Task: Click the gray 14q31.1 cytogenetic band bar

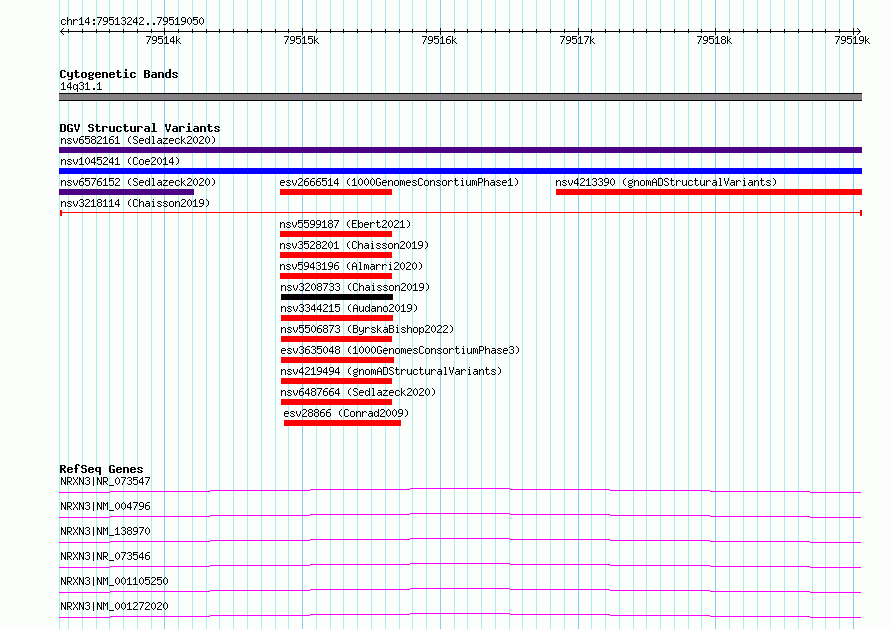Action: [x=460, y=97]
